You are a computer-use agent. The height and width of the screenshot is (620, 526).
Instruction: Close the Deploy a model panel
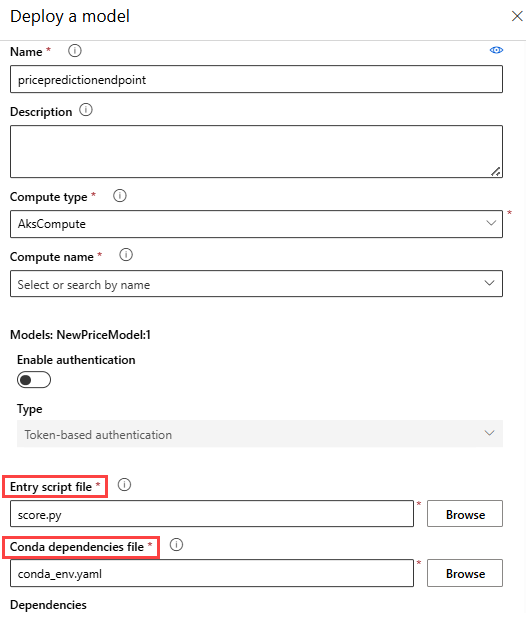pos(517,16)
